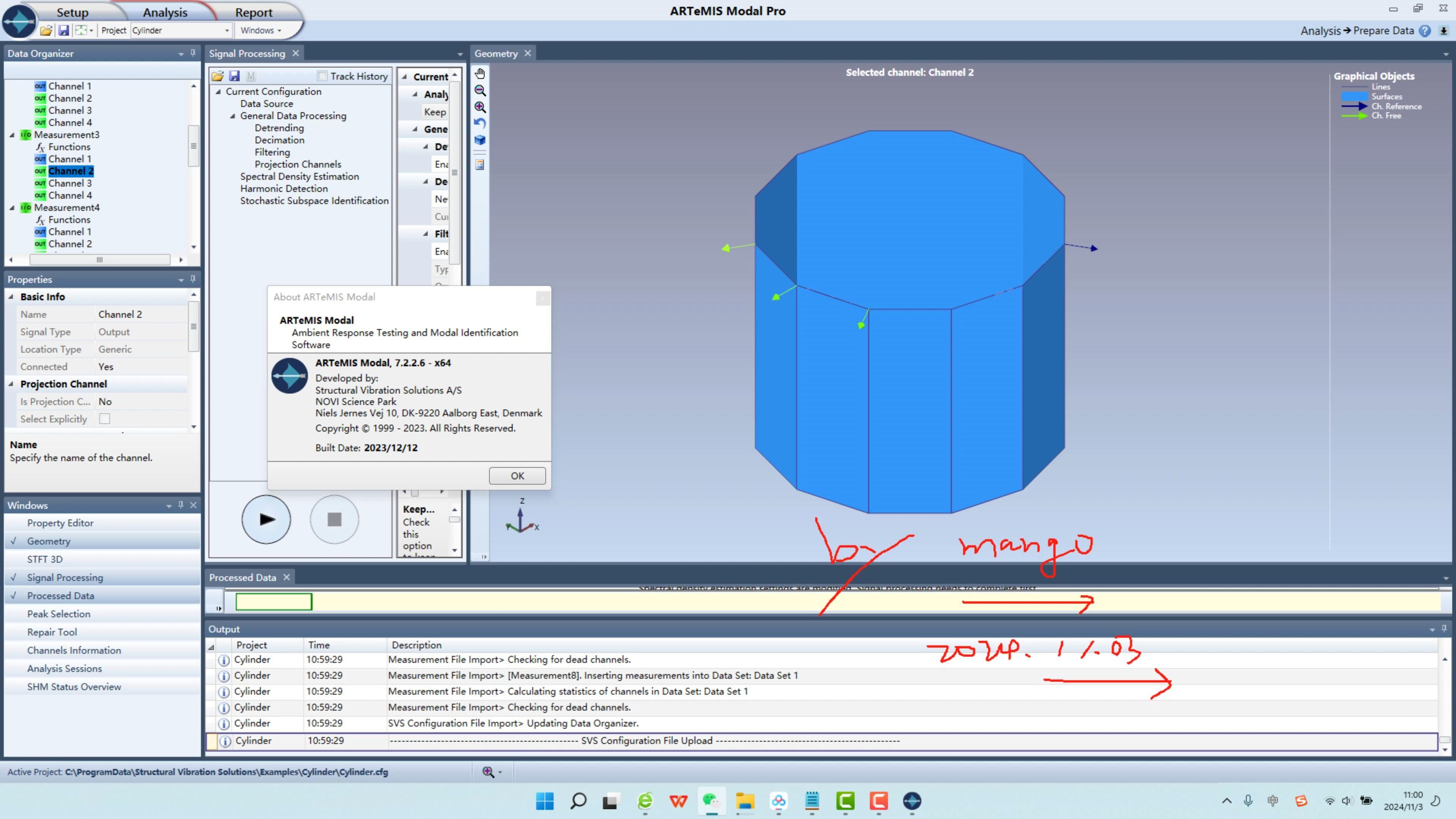Enable the Track History checkbox
1456x819 pixels.
(322, 76)
